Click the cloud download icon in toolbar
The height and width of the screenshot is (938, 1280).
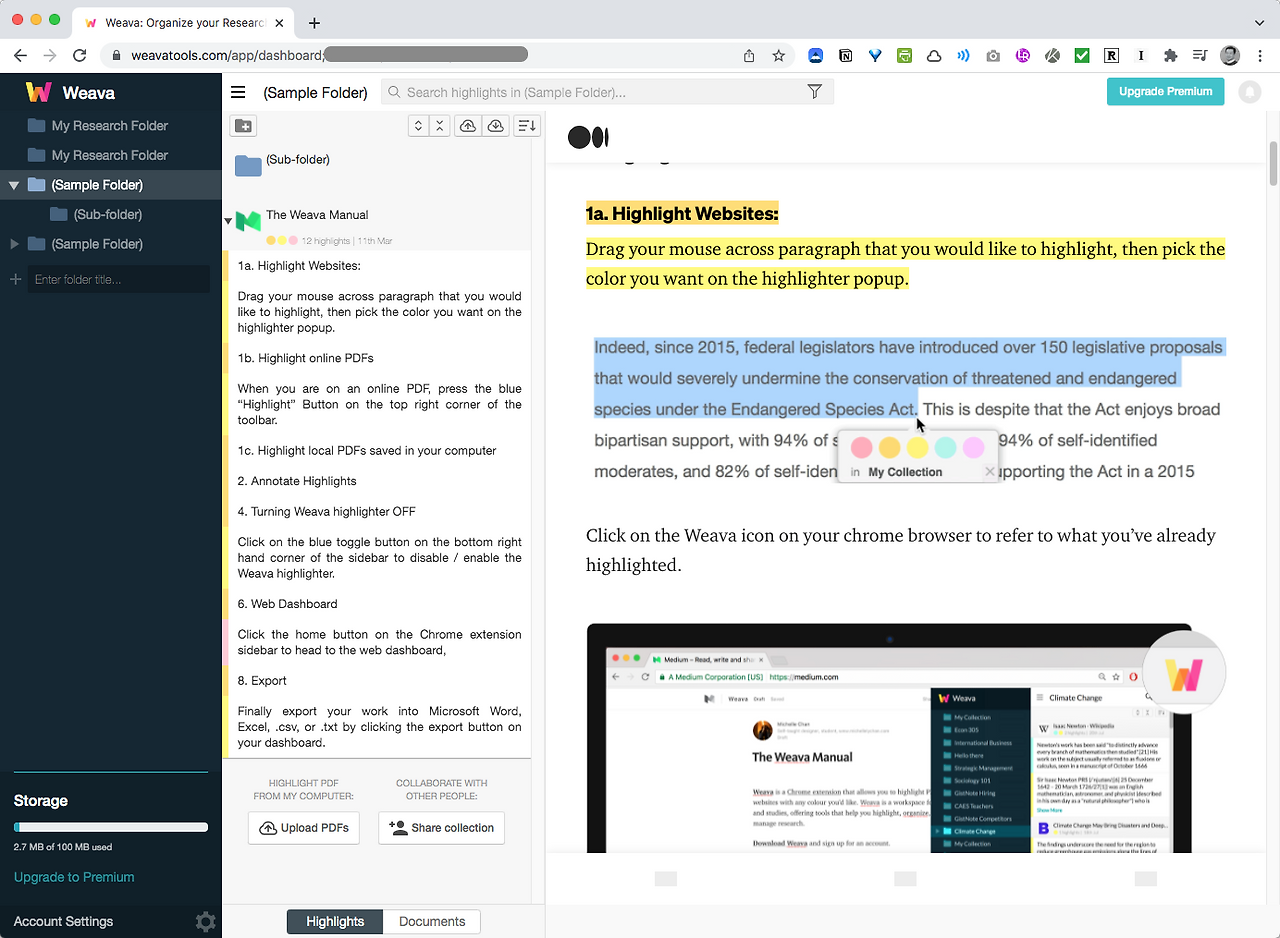tap(495, 126)
